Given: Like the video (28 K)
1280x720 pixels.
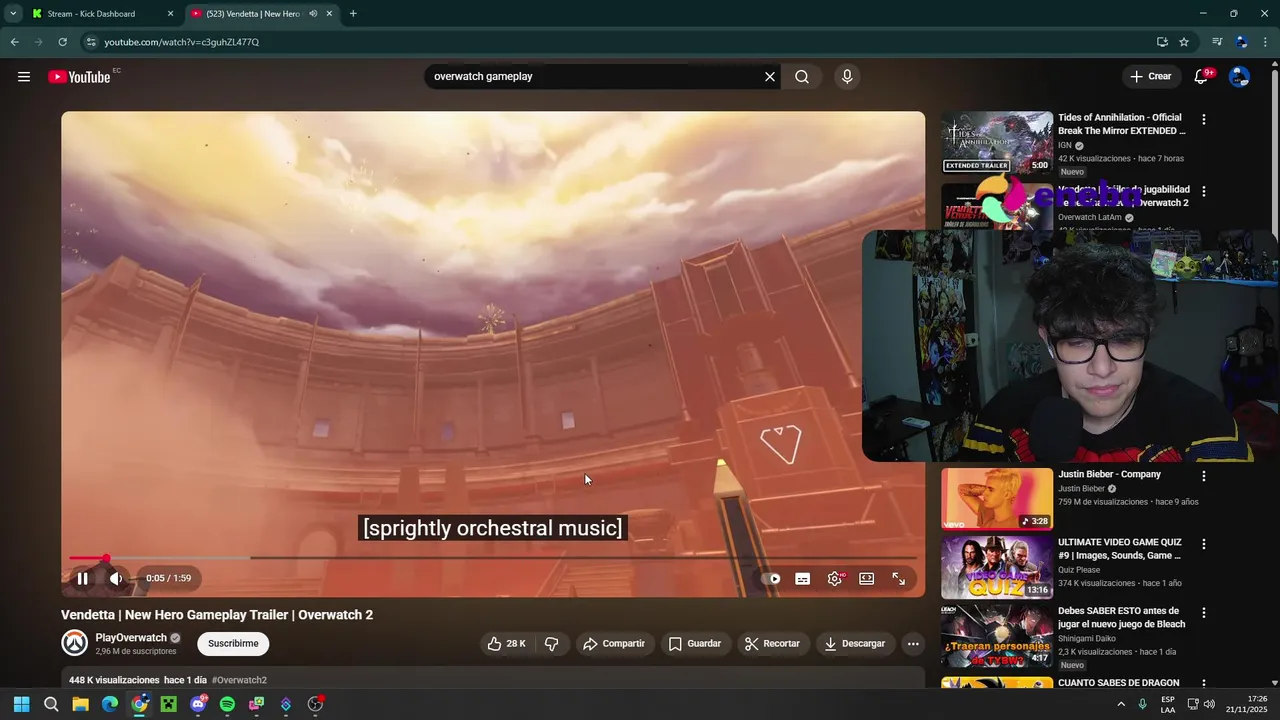Looking at the screenshot, I should tap(507, 643).
